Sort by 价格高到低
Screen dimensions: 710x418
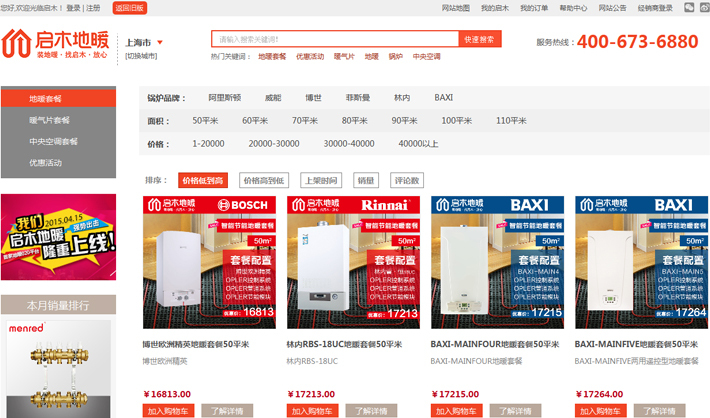pos(264,180)
